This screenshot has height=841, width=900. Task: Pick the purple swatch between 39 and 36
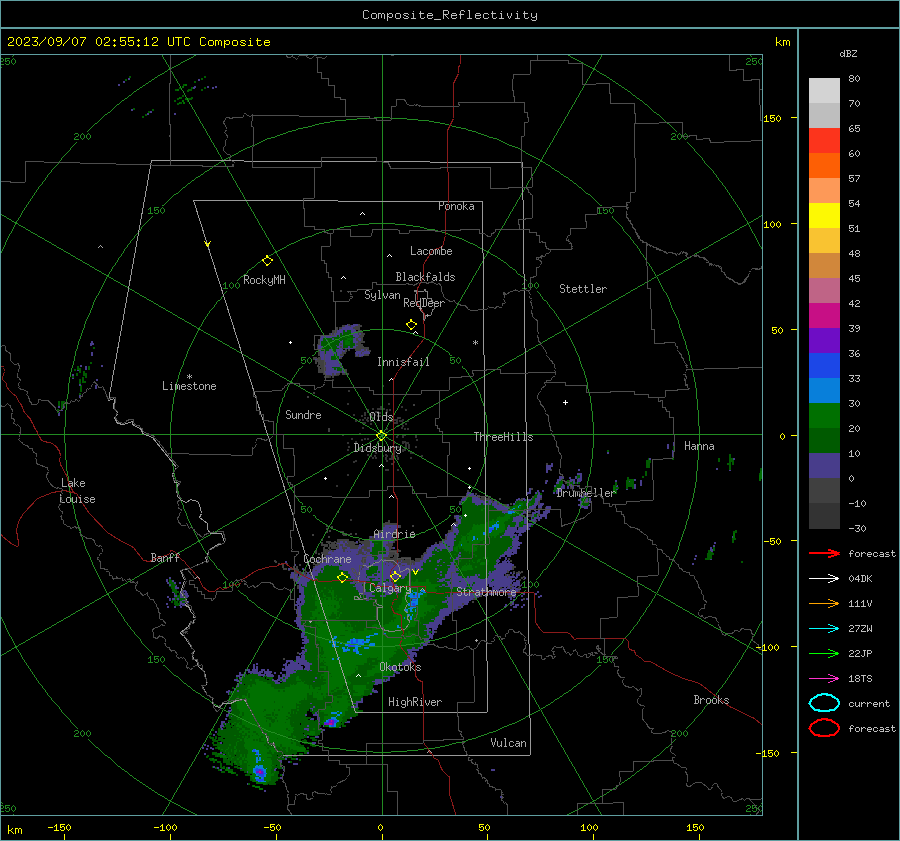coord(824,340)
